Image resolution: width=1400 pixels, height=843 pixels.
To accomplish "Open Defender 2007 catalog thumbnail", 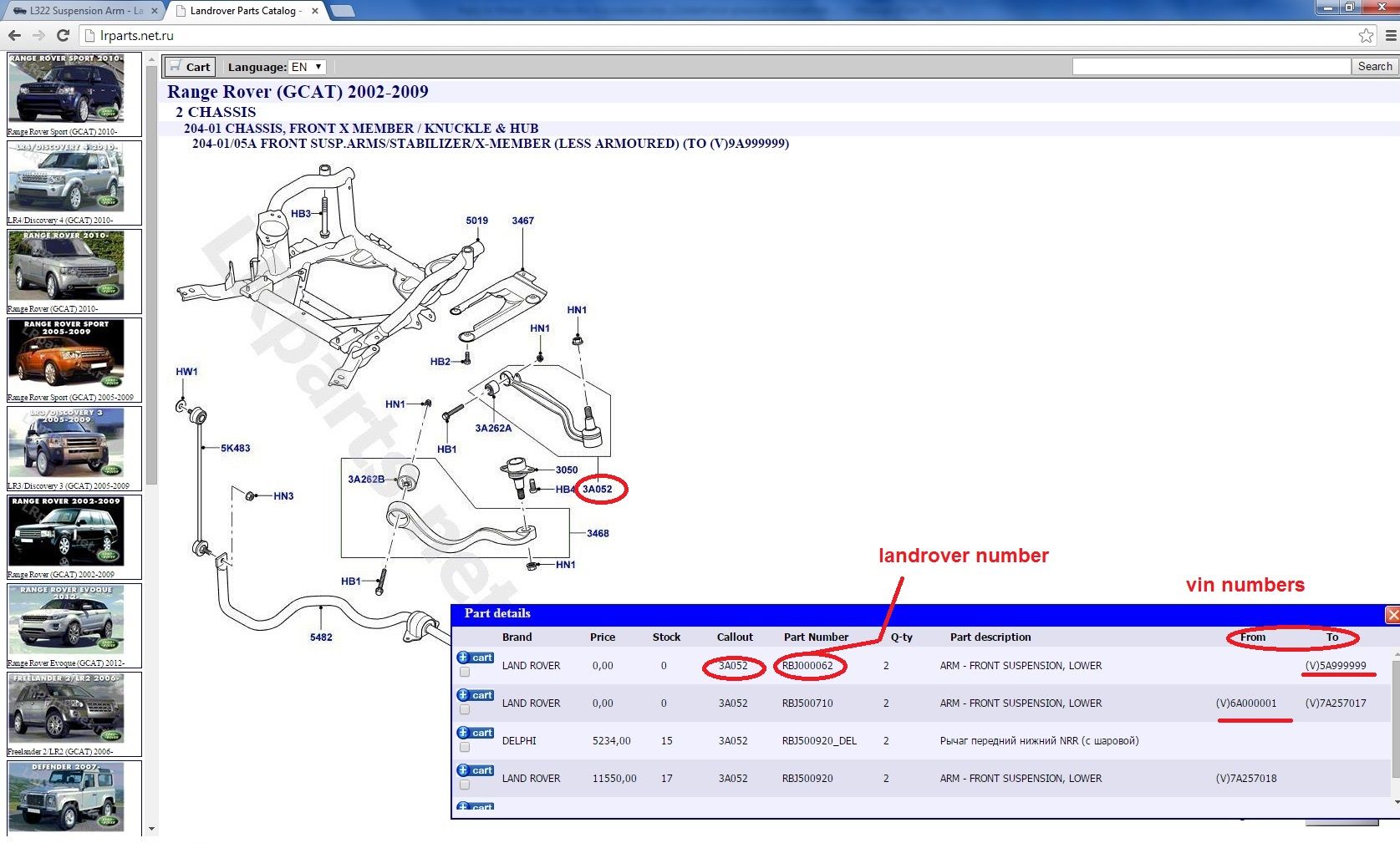I will 74,798.
